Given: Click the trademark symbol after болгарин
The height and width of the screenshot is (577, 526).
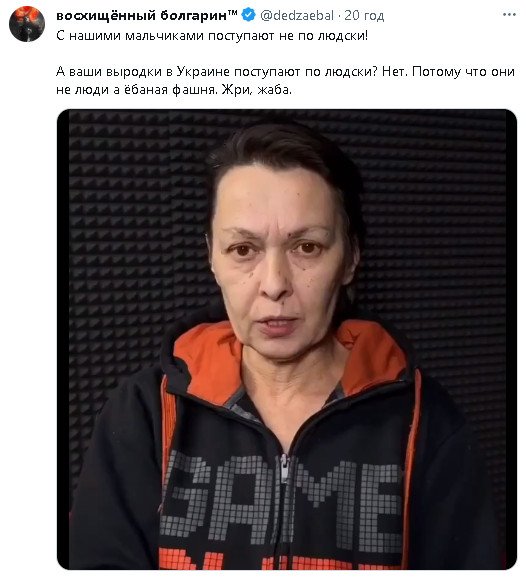Looking at the screenshot, I should tap(233, 14).
